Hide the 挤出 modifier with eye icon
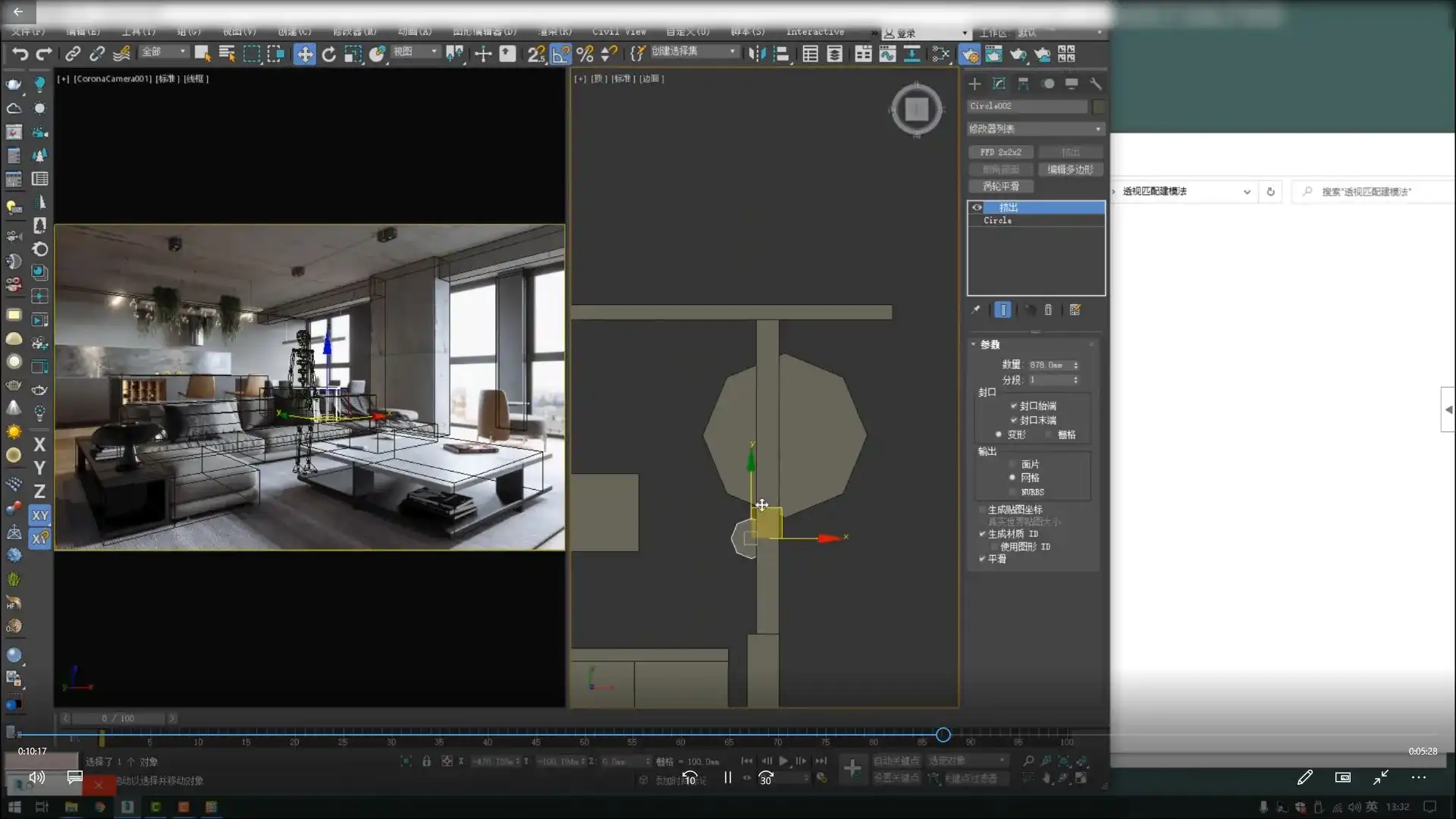This screenshot has height=819, width=1456. [977, 207]
